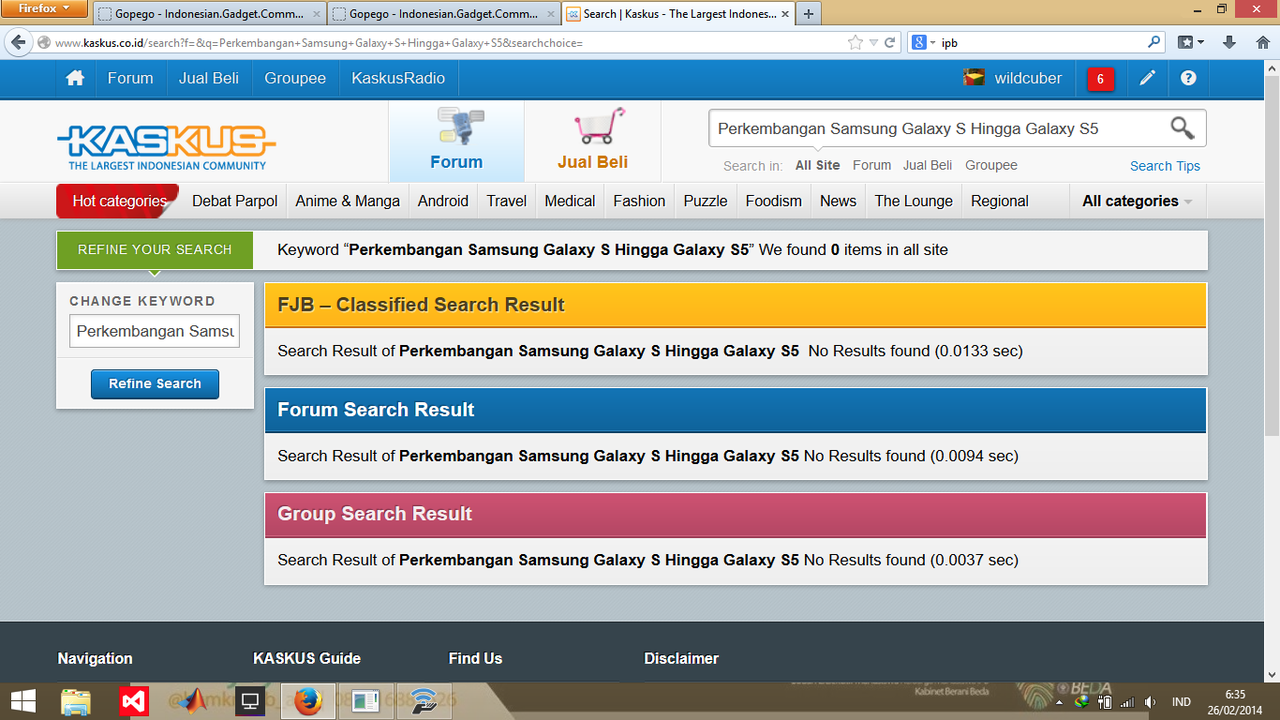Image resolution: width=1280 pixels, height=720 pixels.
Task: Click the volume speaker tray icon
Action: (x=1150, y=702)
